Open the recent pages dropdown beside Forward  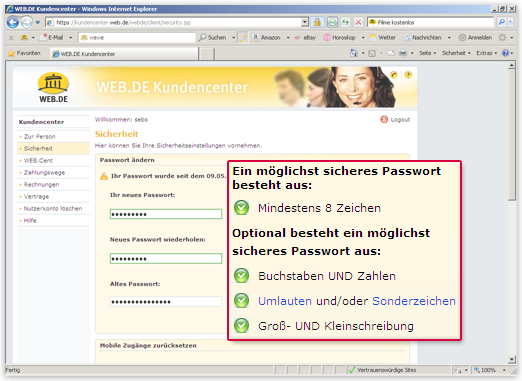[x=38, y=22]
